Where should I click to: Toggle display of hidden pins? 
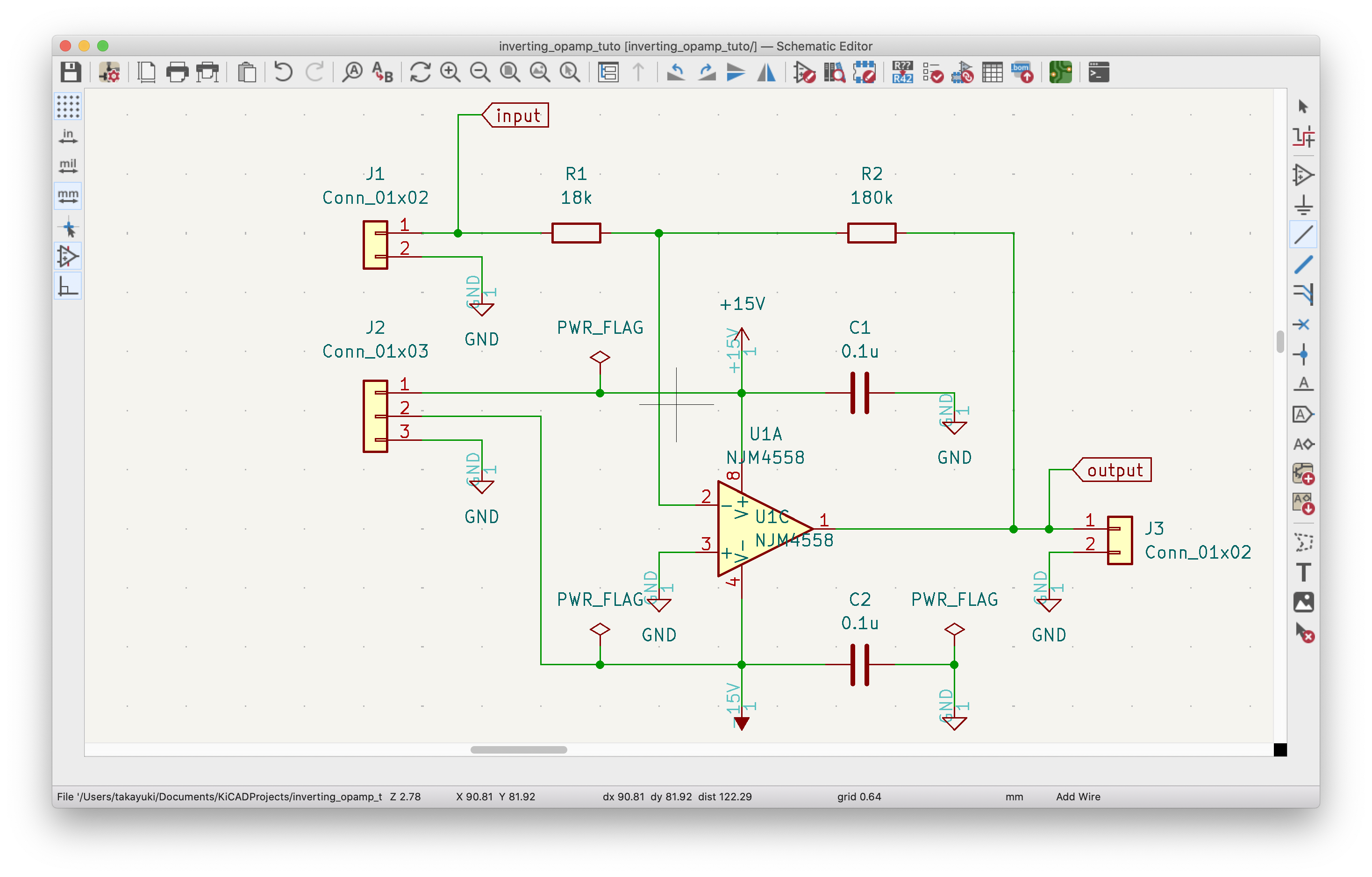click(68, 257)
